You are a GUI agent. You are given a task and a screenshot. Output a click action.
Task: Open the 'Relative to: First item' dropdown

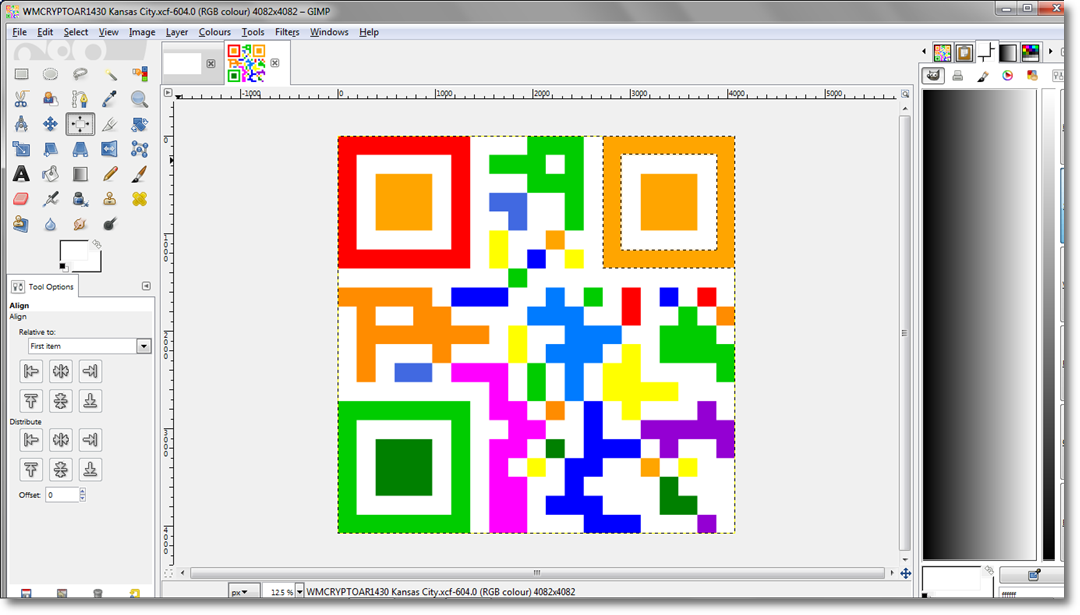tap(90, 346)
